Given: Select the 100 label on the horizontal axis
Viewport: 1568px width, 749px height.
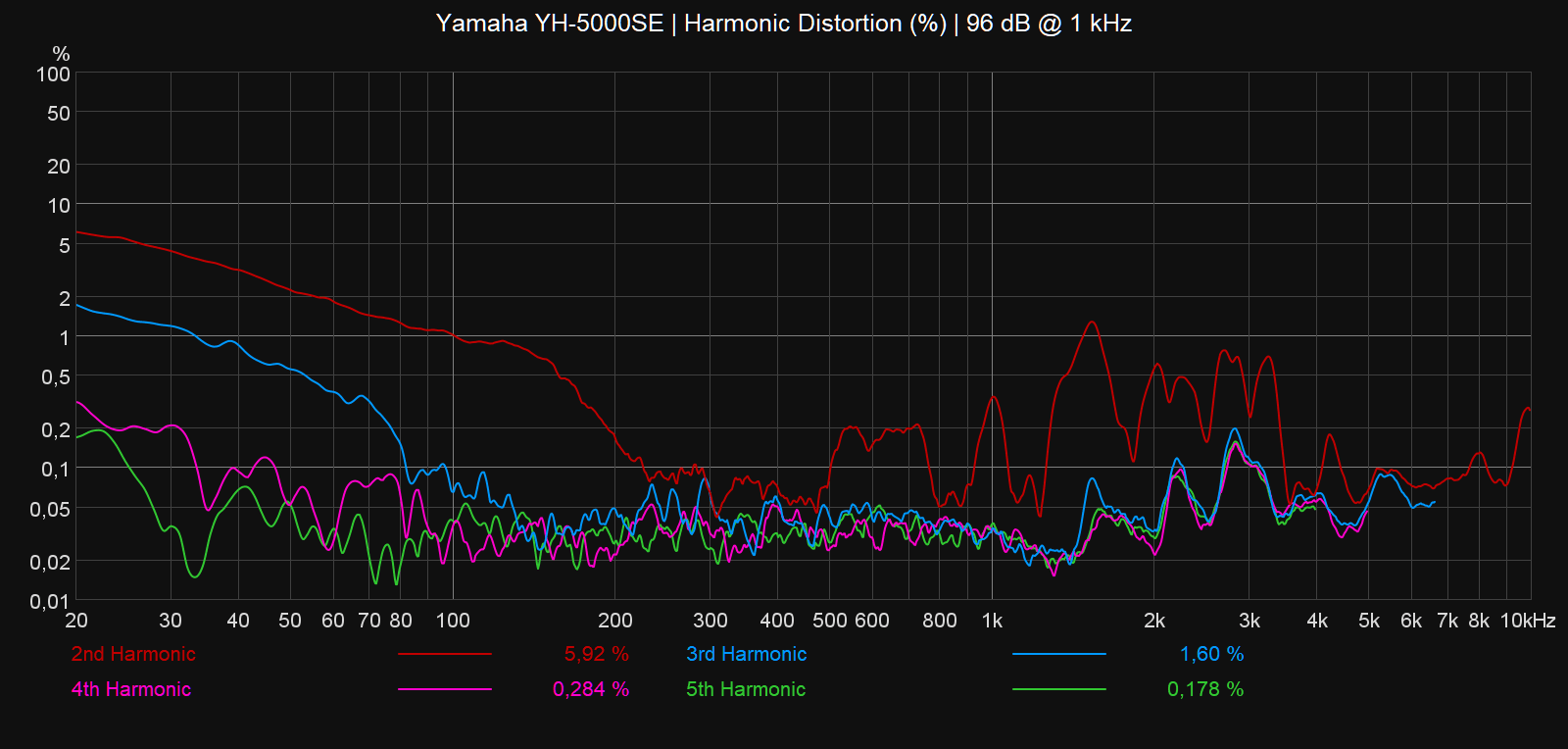Looking at the screenshot, I should pyautogui.click(x=453, y=621).
